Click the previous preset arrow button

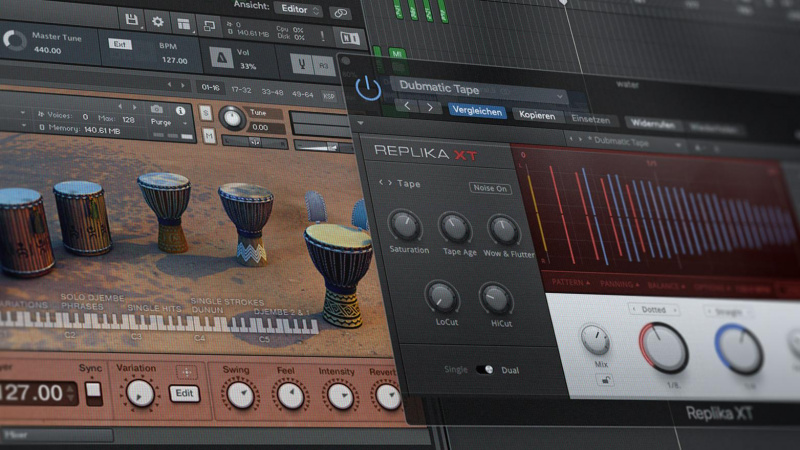[x=407, y=106]
